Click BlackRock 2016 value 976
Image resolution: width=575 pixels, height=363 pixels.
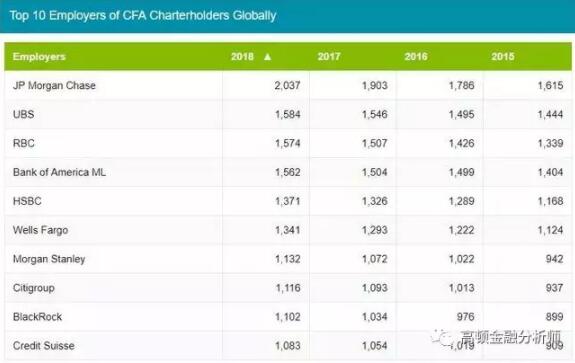coord(466,317)
